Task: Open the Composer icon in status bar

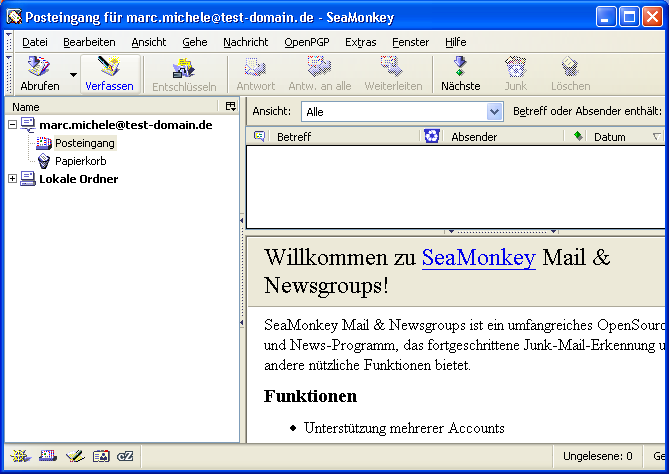Action: pos(75,456)
